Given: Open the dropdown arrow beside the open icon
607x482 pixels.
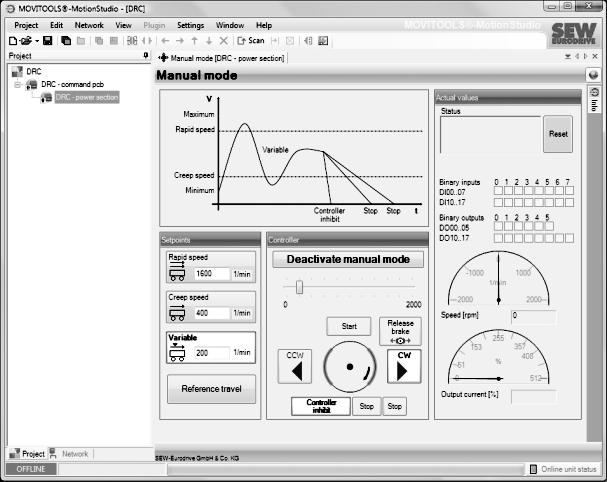Looking at the screenshot, I should coord(37,41).
